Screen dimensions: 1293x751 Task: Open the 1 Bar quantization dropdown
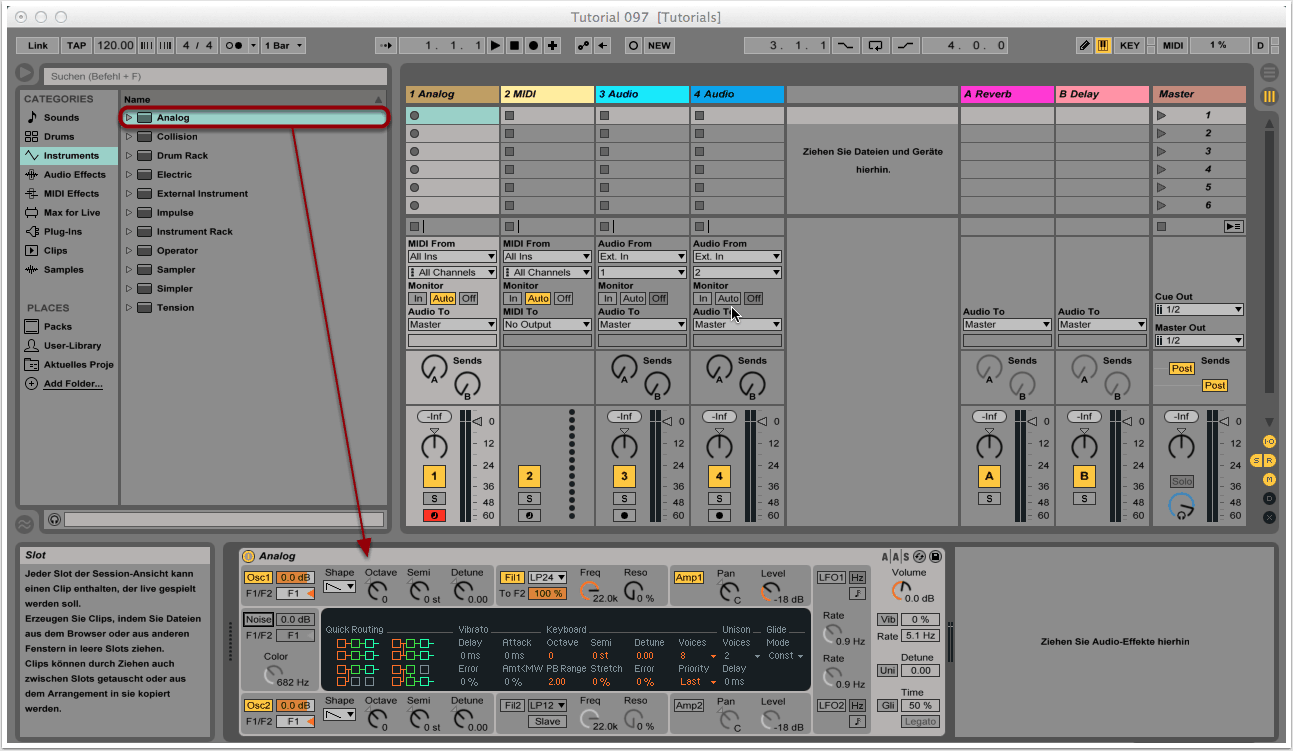(284, 46)
